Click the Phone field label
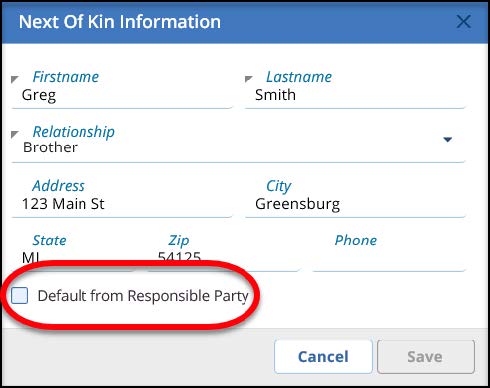490x388 pixels. point(356,240)
